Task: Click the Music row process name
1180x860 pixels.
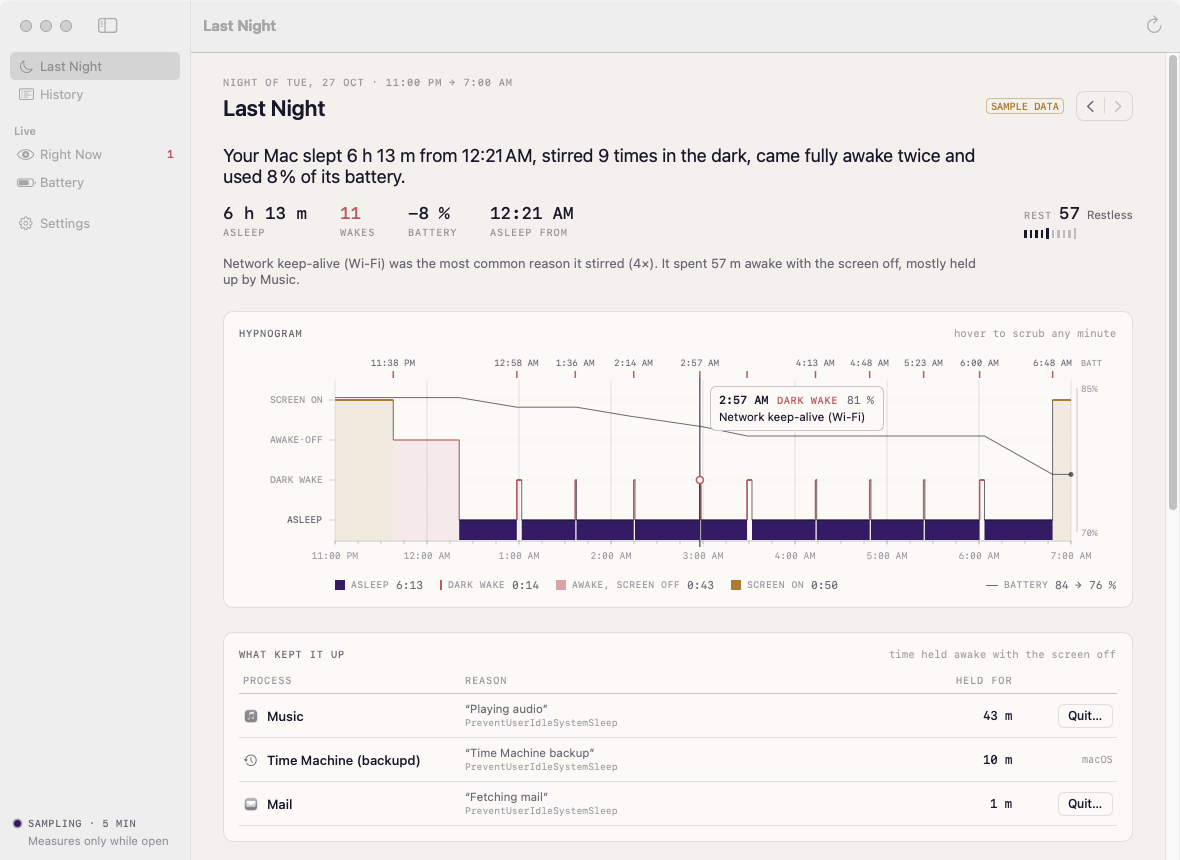Action: [285, 716]
